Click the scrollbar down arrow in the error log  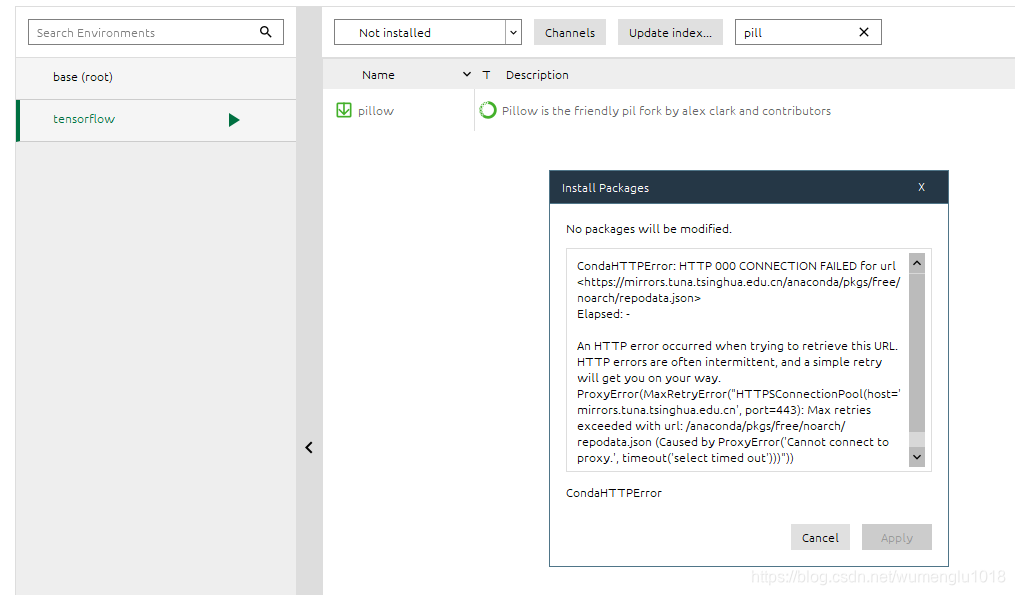click(x=917, y=456)
